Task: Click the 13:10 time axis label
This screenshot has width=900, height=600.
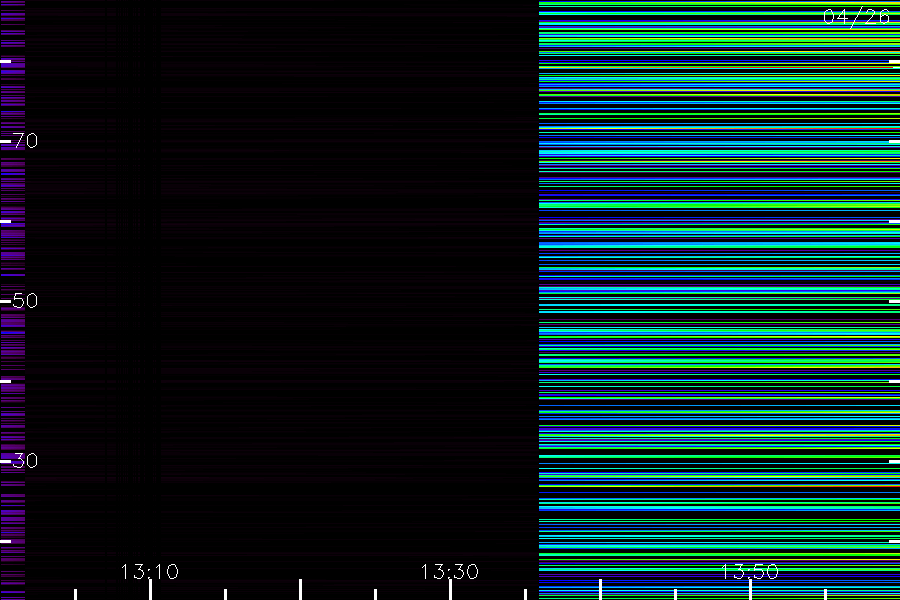Action: (x=150, y=572)
